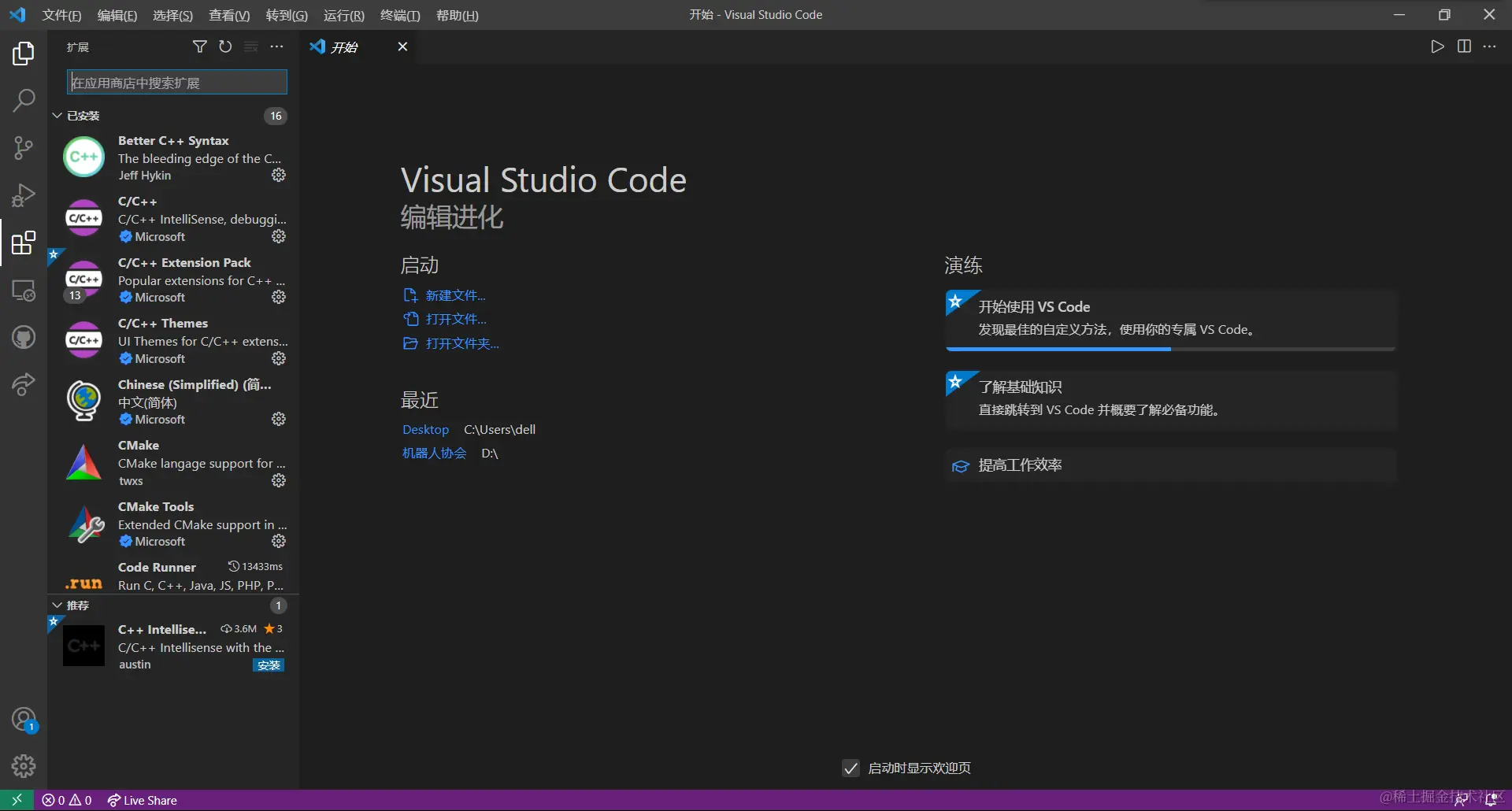The width and height of the screenshot is (1512, 811).
Task: Open the Run and Debug view
Action: 24,194
